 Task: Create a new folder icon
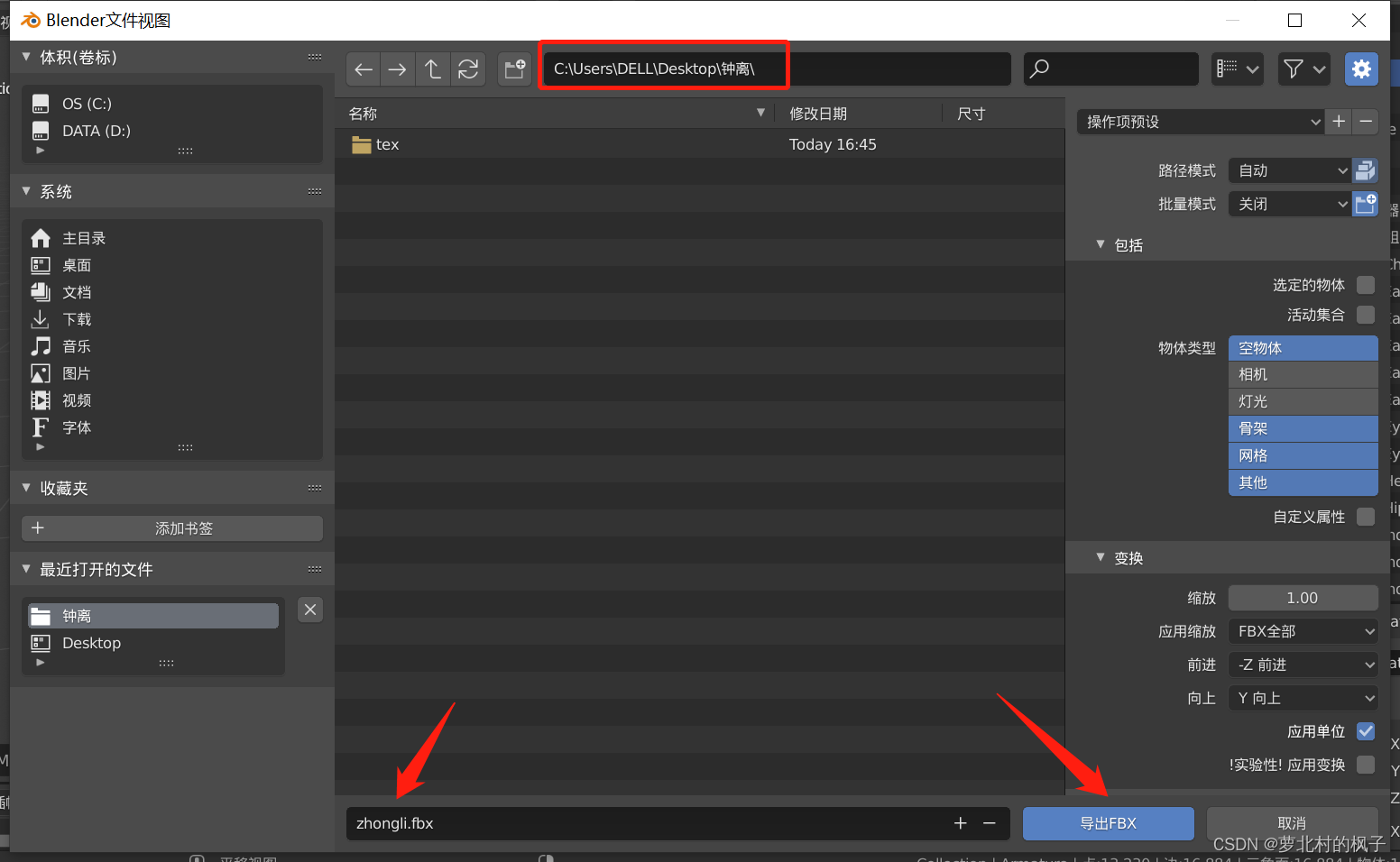[x=515, y=69]
